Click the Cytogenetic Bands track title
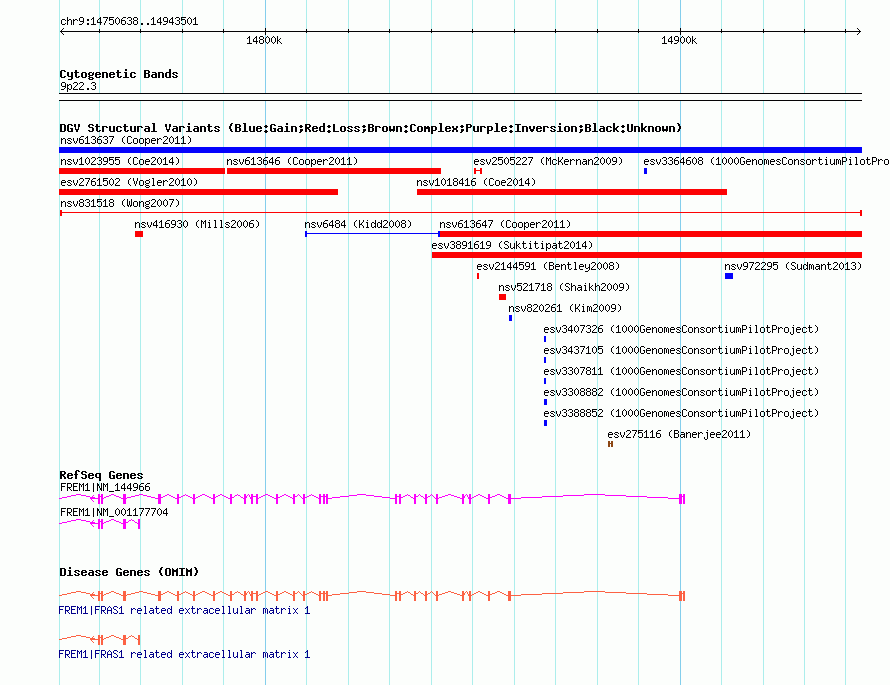 [119, 74]
